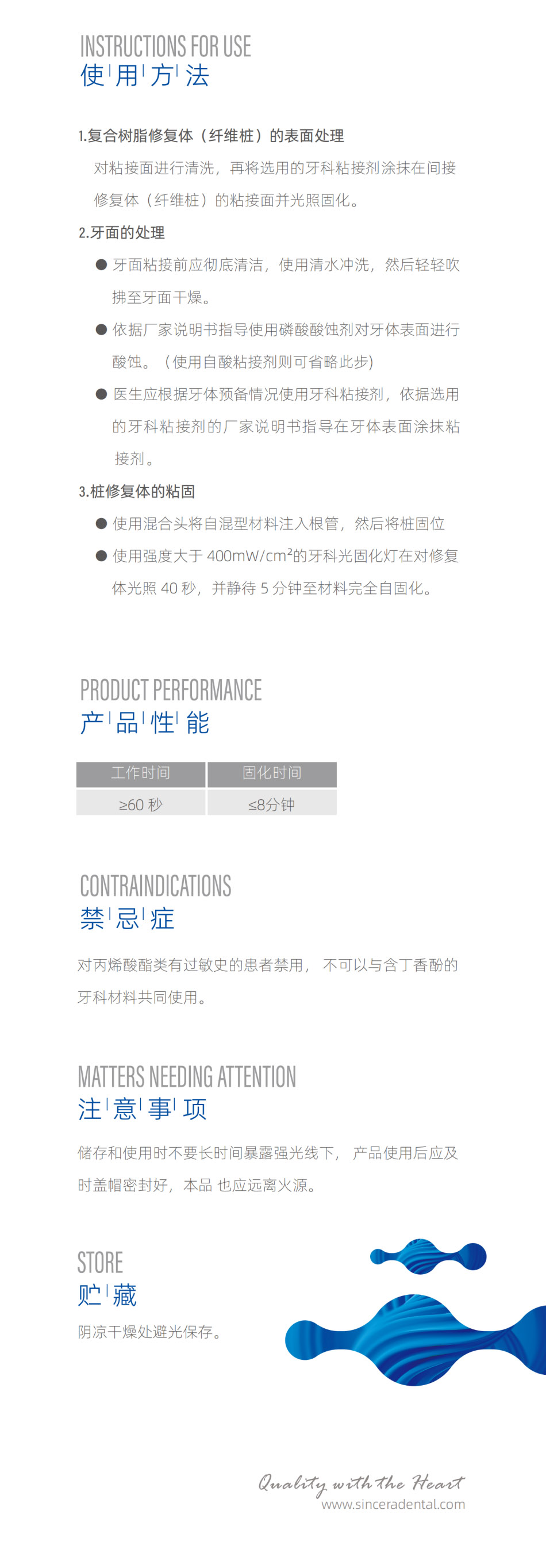Click the ≤8分钟 table cell
Viewport: 546px width, 1568px height.
pos(271,804)
